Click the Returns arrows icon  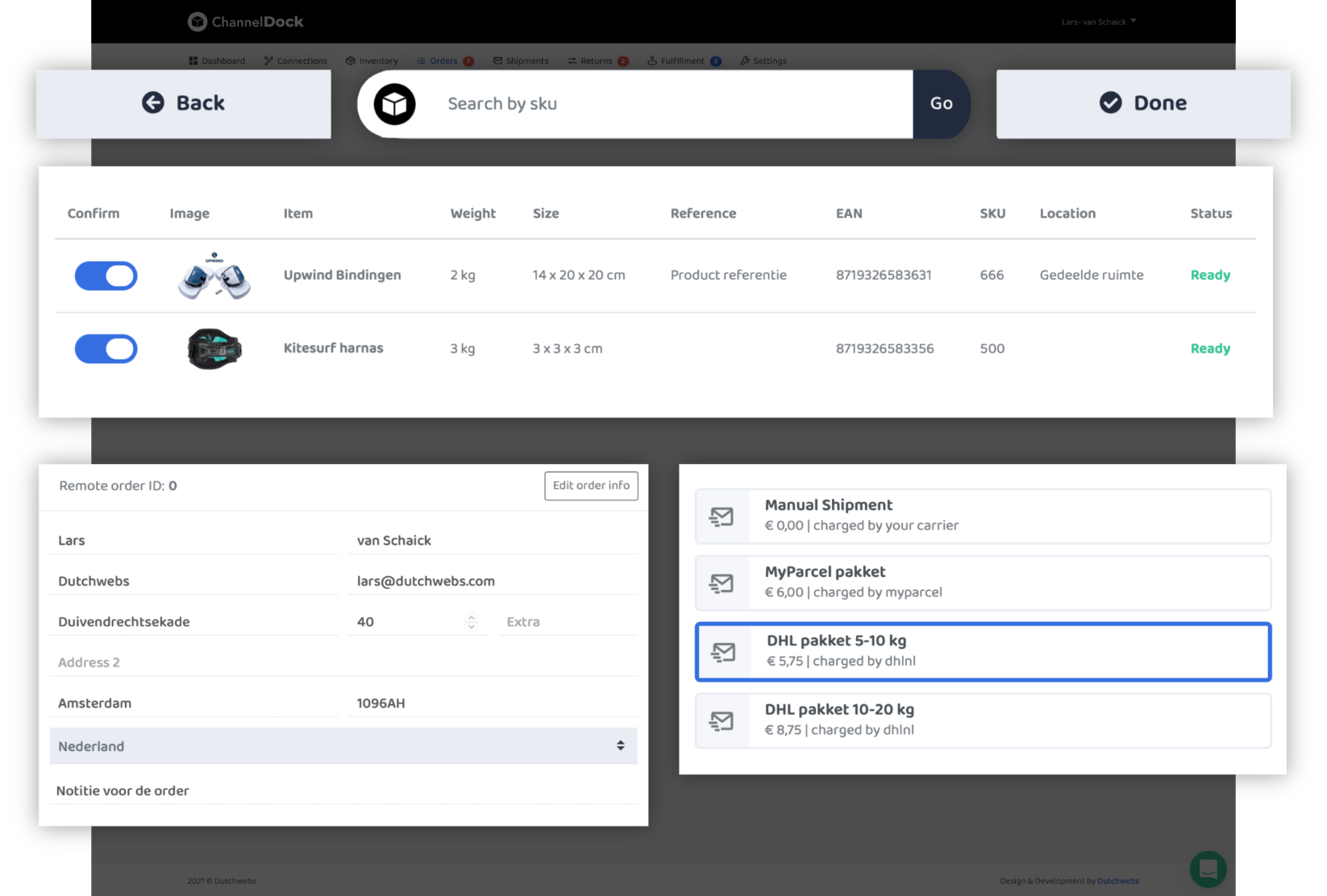(x=572, y=61)
